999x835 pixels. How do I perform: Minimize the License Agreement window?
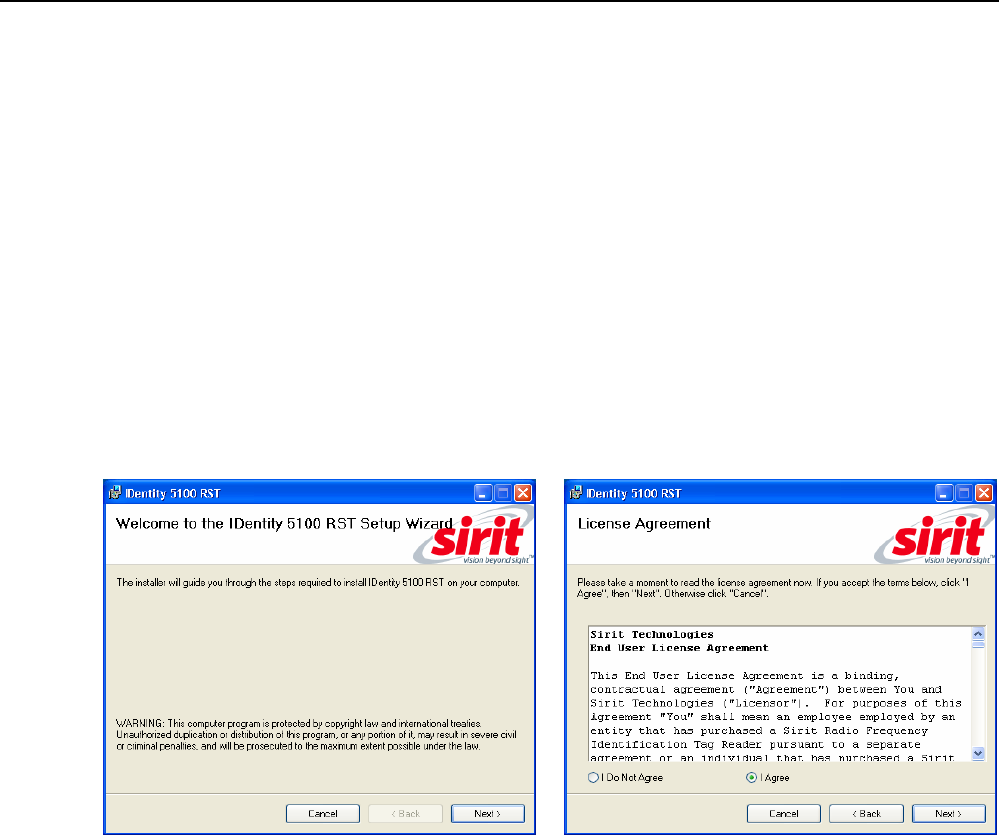[x=944, y=493]
